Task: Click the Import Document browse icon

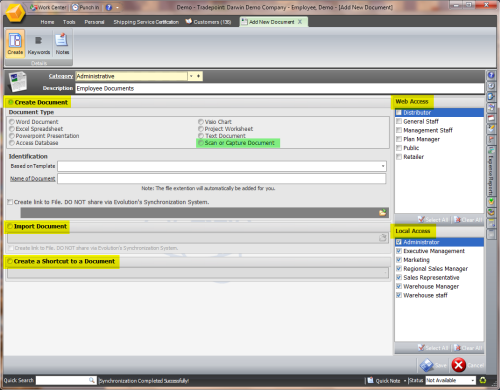Action: [x=382, y=238]
